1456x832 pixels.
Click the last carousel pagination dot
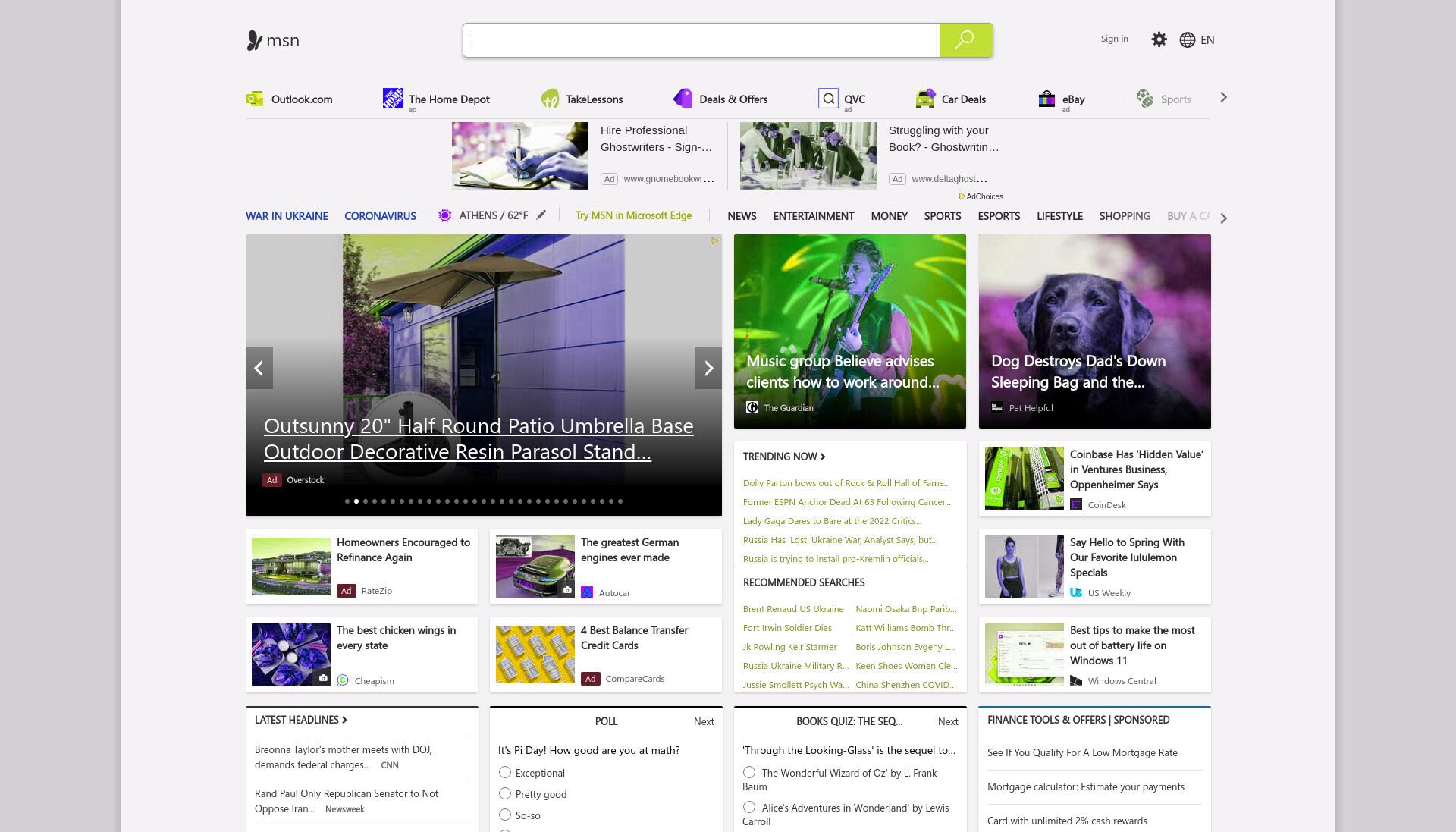click(x=620, y=501)
